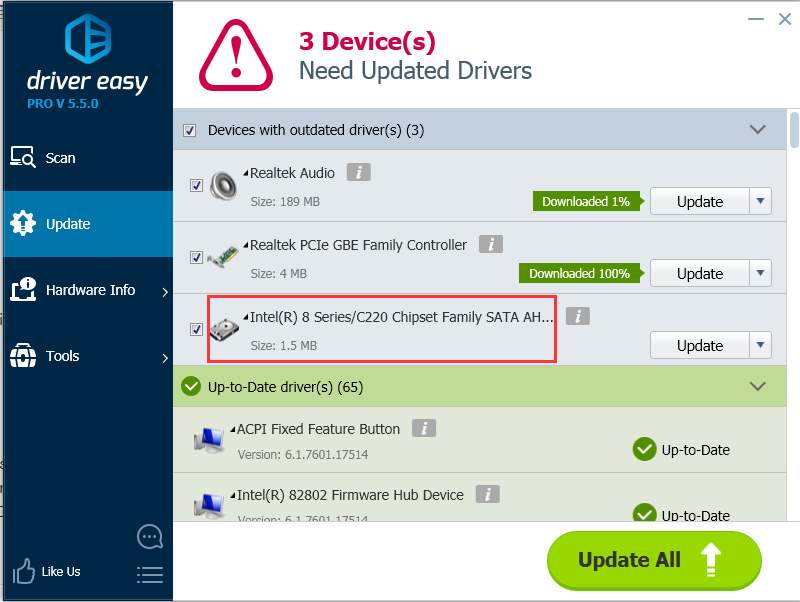Viewport: 800px width, 602px height.
Task: Collapse the Up-to-Date driver(s) section
Action: [758, 386]
